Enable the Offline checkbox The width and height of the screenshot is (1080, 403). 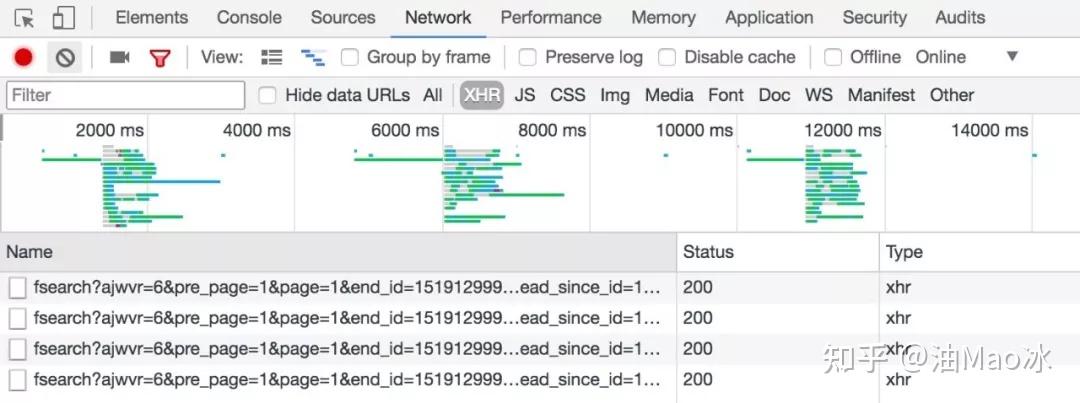833,57
